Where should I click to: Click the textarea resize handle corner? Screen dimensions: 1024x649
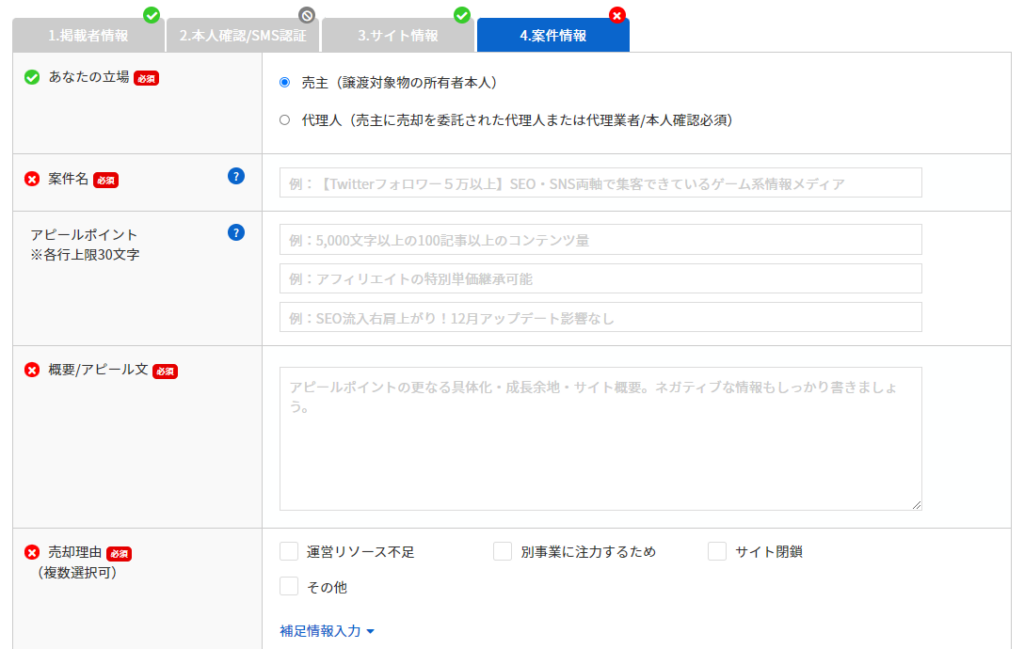(917, 505)
